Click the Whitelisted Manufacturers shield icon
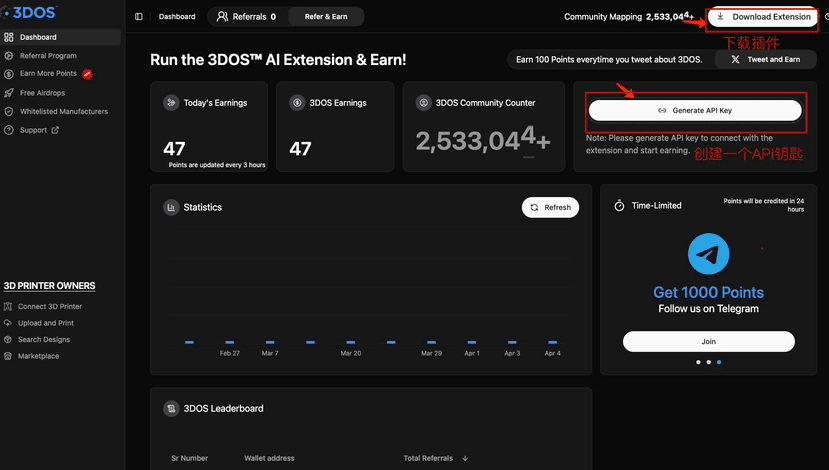This screenshot has width=829, height=470. 8,112
